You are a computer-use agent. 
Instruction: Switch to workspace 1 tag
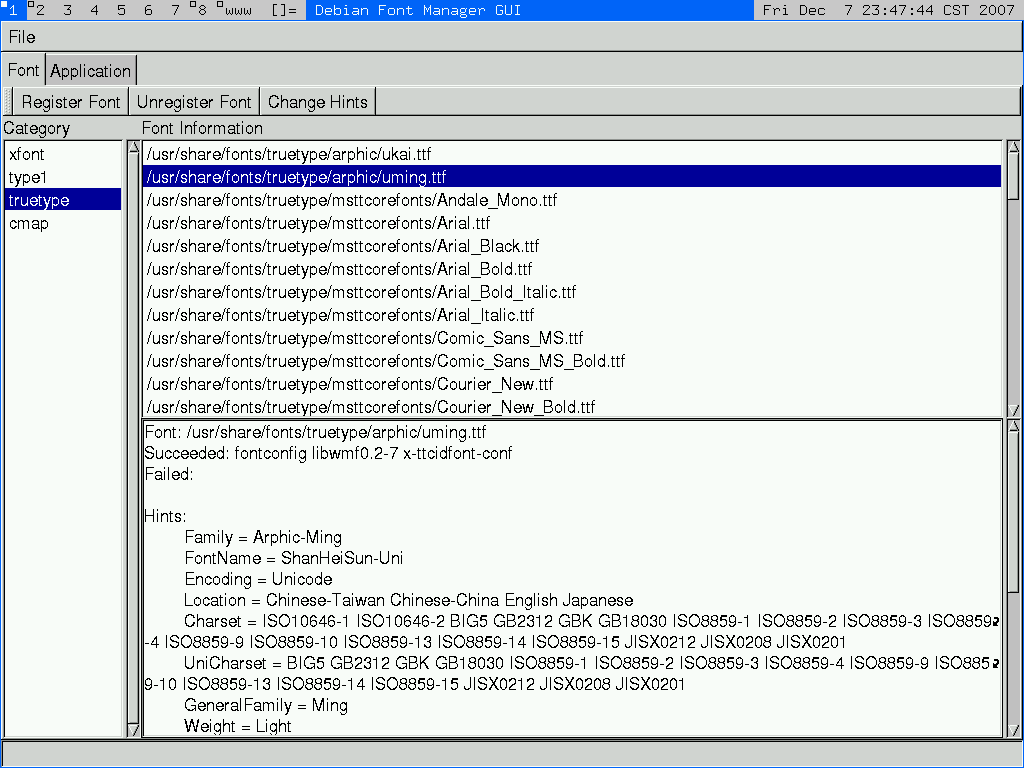pyautogui.click(x=12, y=10)
